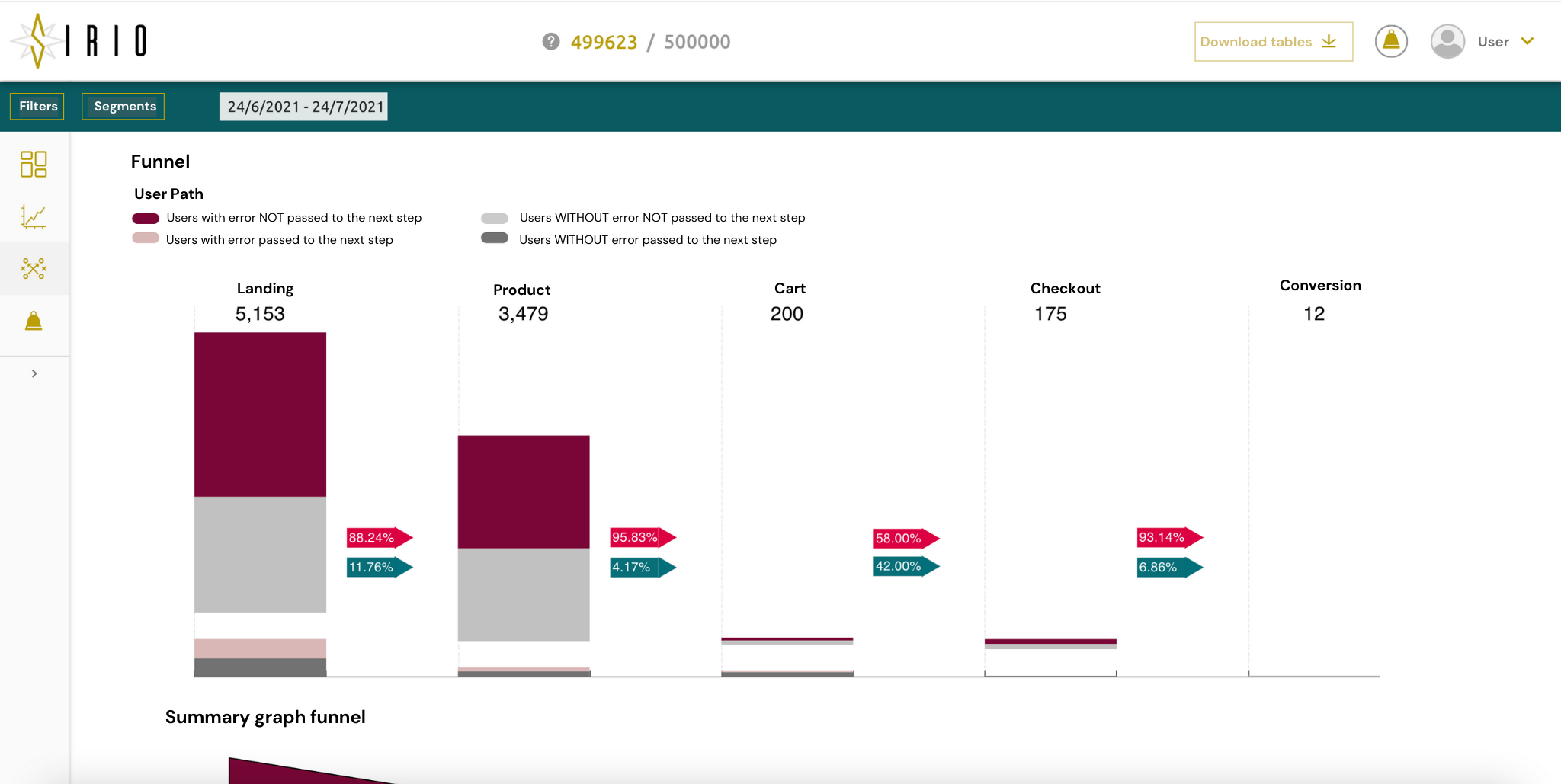The image size is (1561, 784).
Task: Toggle legend 'Users WITHOUT error NOT passed' swatch
Action: (495, 219)
